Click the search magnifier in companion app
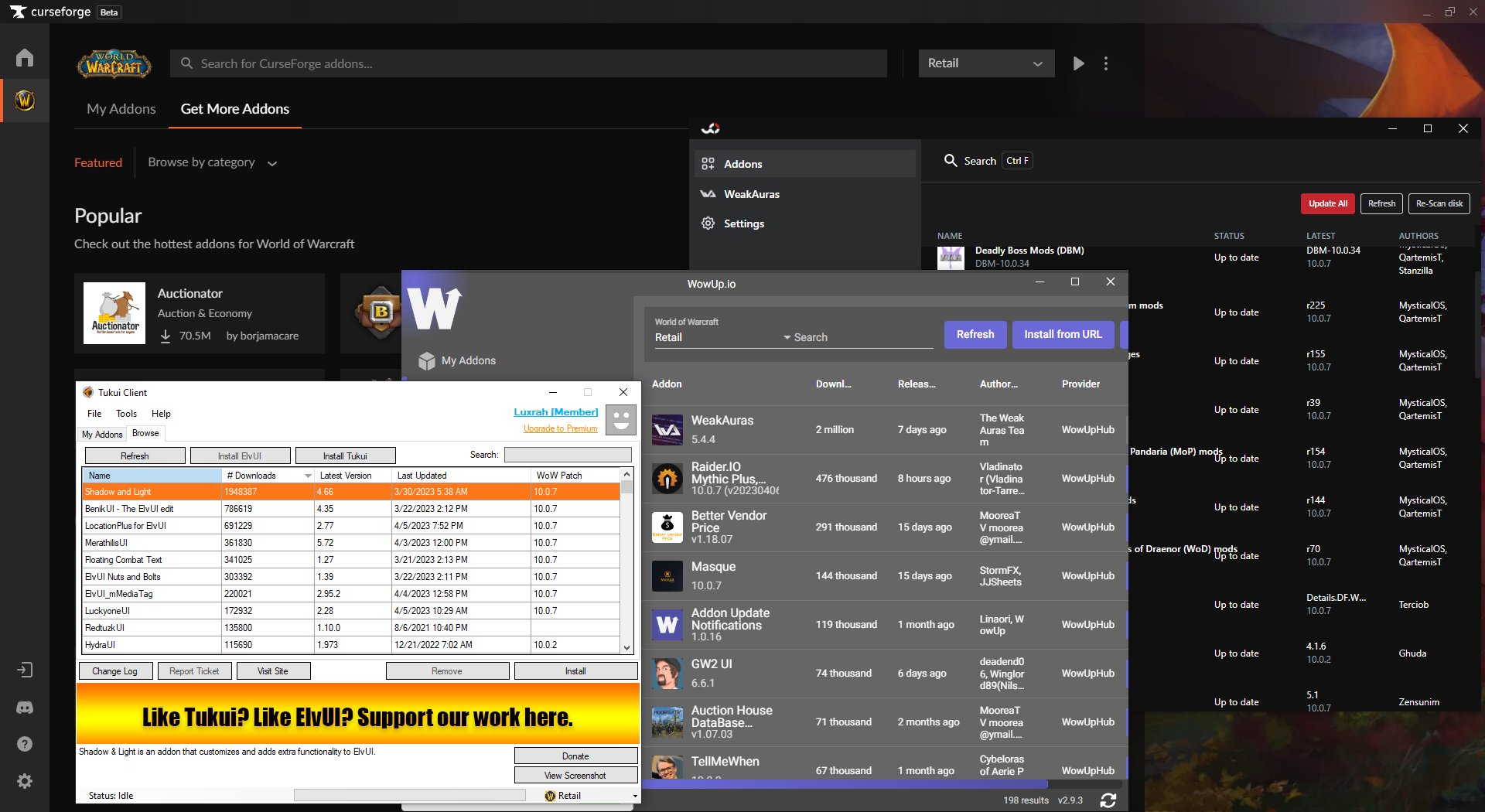Image resolution: width=1485 pixels, height=812 pixels. pos(951,160)
